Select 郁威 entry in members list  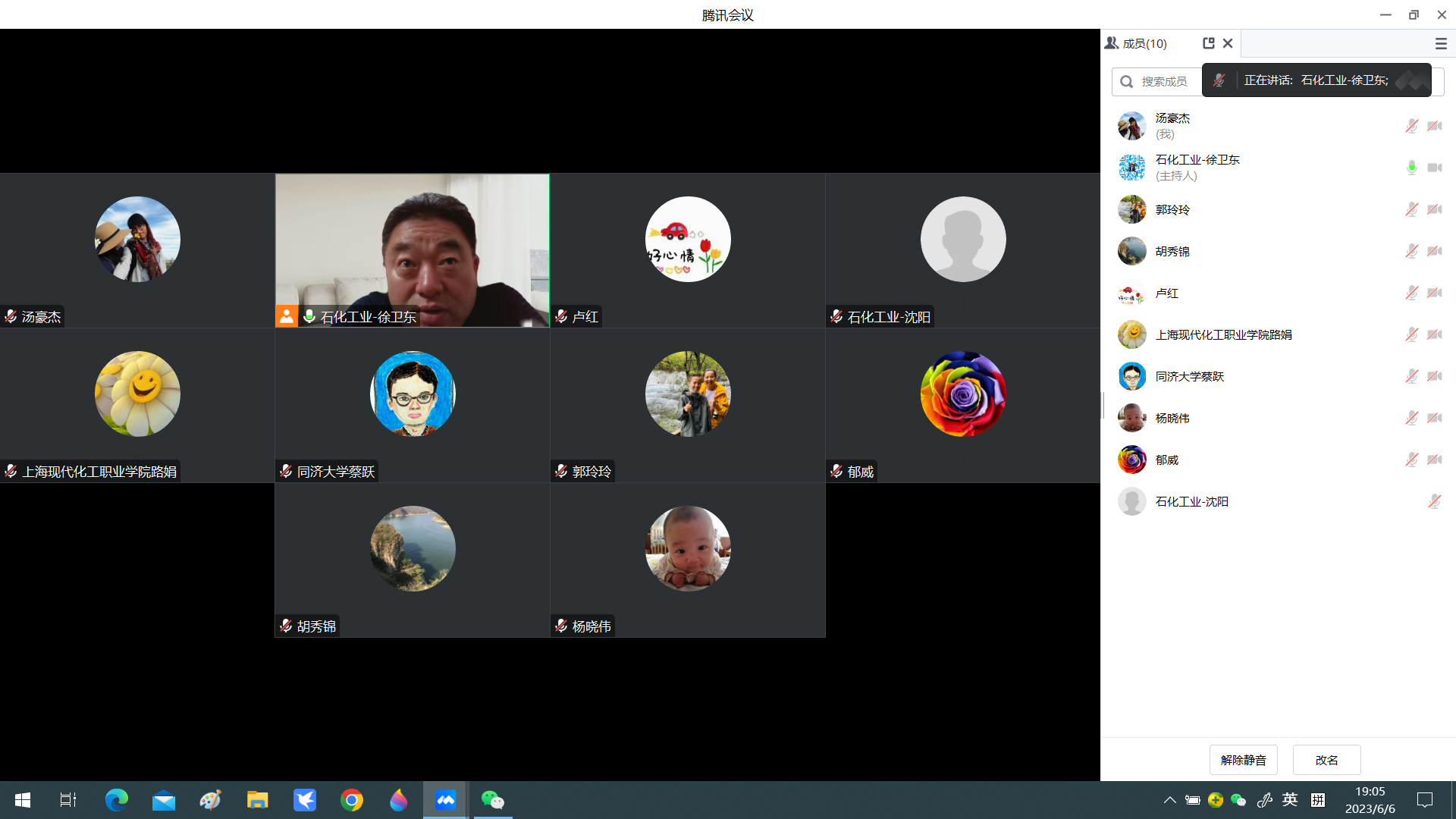pyautogui.click(x=1166, y=460)
